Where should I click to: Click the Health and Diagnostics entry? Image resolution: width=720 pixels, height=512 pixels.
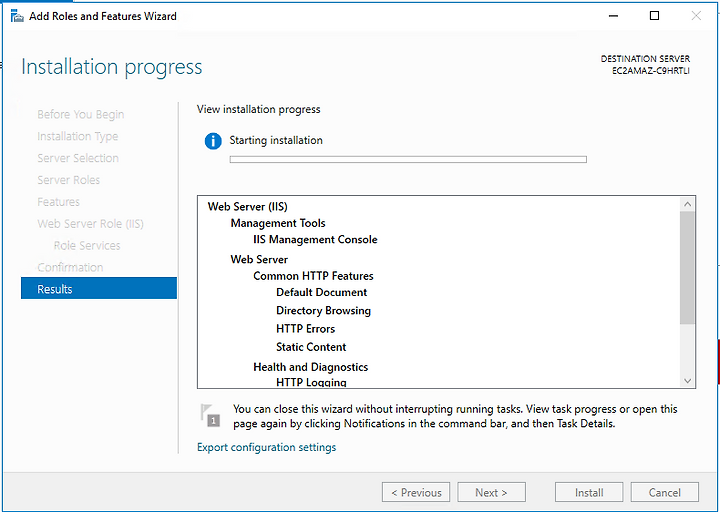point(310,367)
